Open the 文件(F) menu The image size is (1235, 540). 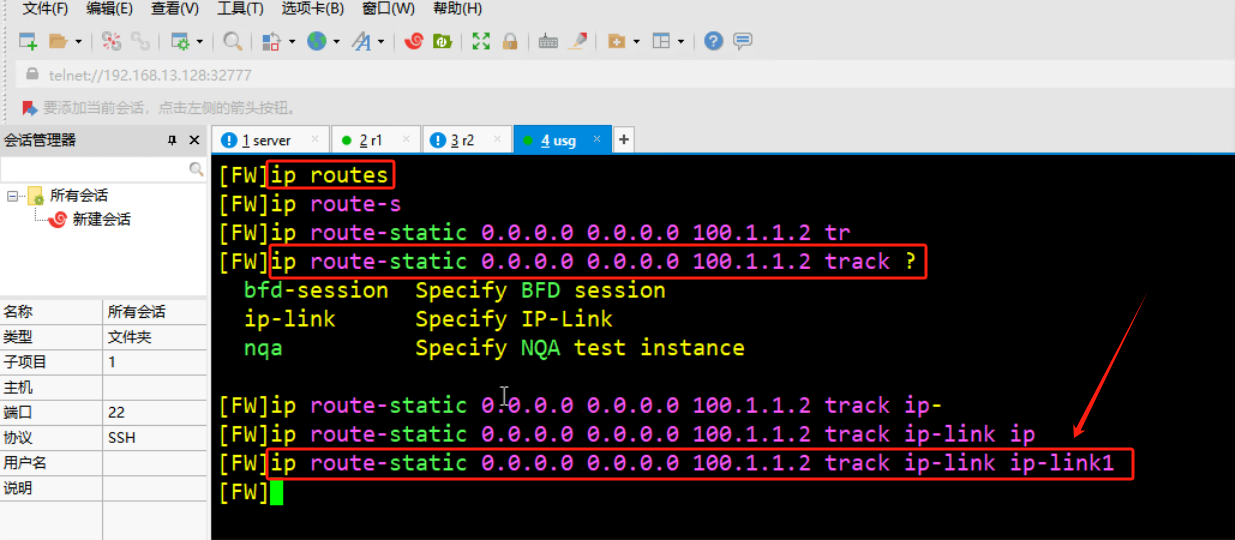45,9
